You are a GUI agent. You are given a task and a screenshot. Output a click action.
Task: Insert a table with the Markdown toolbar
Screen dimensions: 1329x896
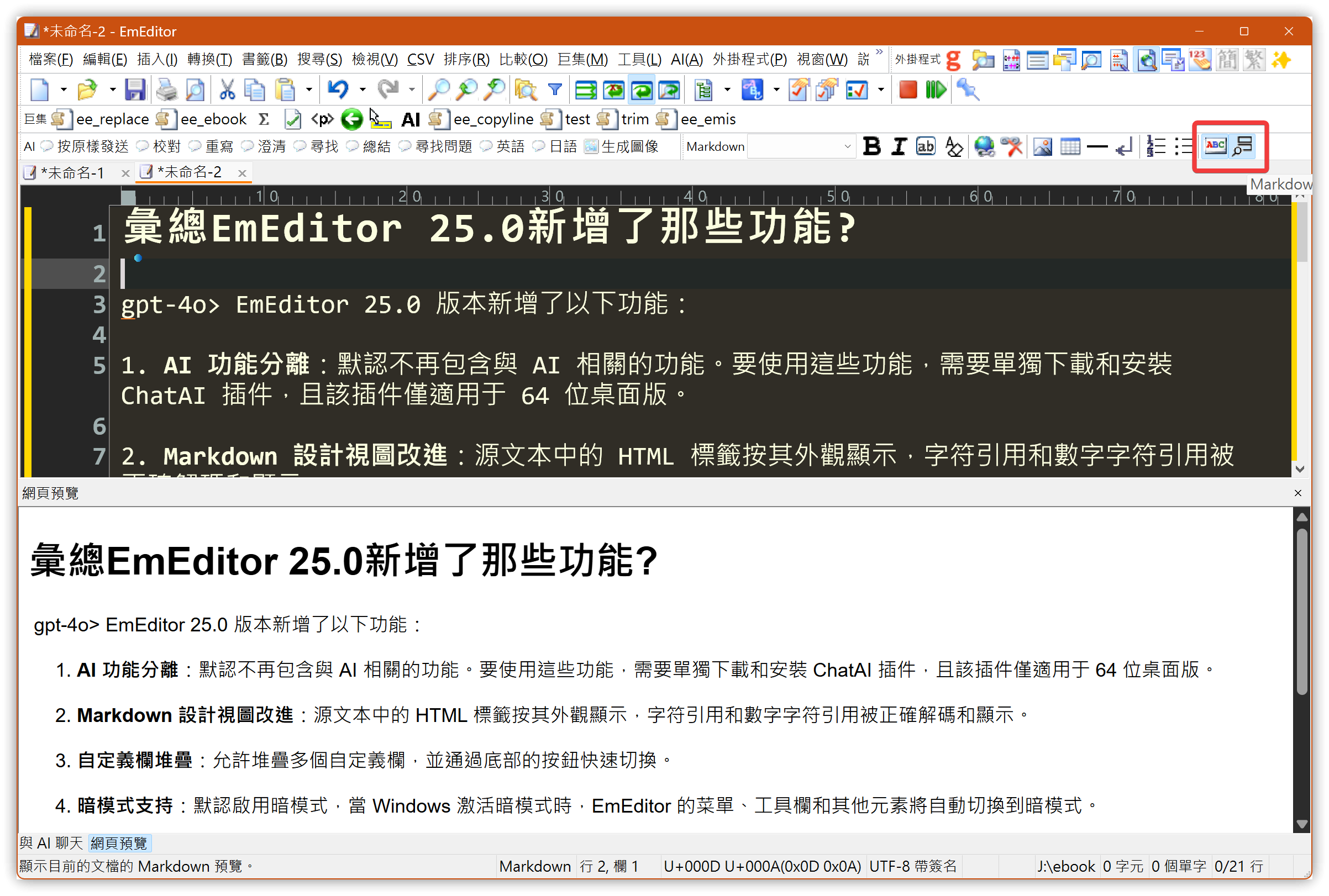pos(1069,147)
